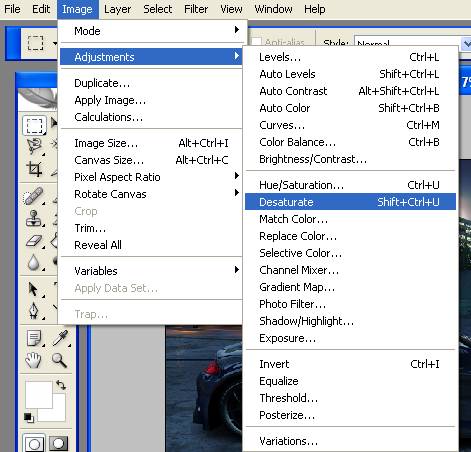The height and width of the screenshot is (452, 471).
Task: Open tool preset picker arrow
Action: [54, 43]
